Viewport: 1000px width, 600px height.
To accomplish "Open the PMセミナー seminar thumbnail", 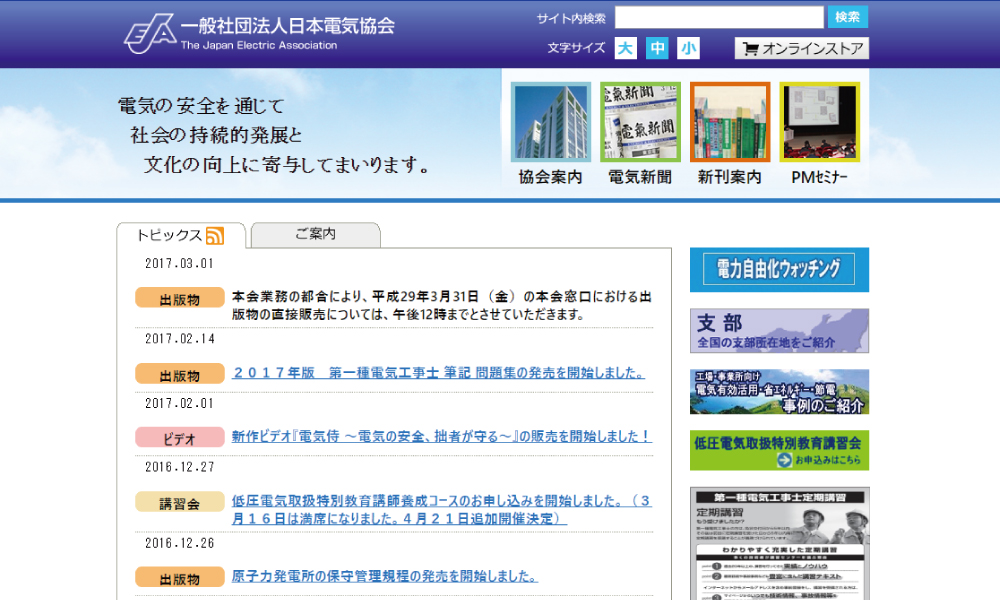I will 820,122.
